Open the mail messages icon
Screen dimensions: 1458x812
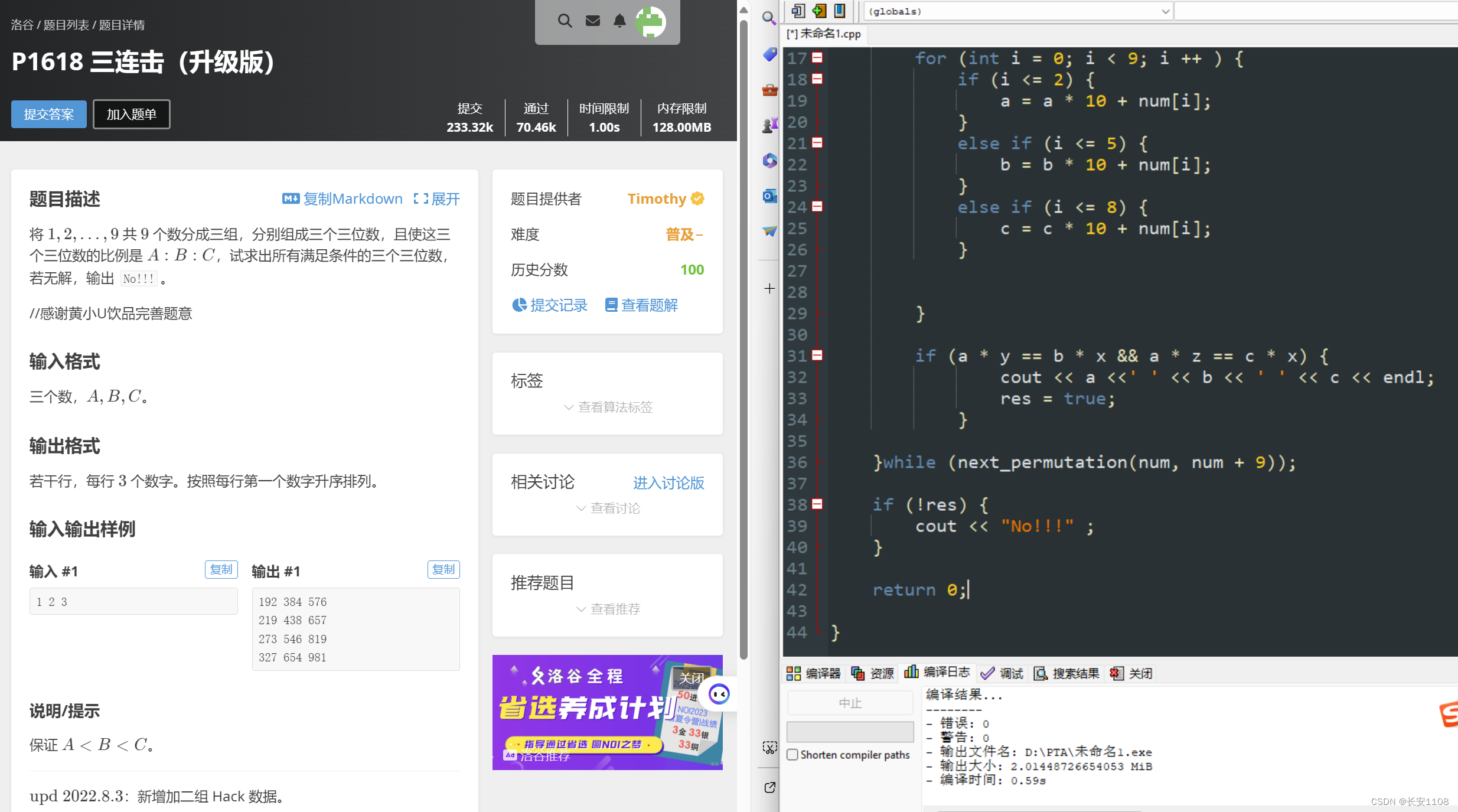tap(592, 21)
